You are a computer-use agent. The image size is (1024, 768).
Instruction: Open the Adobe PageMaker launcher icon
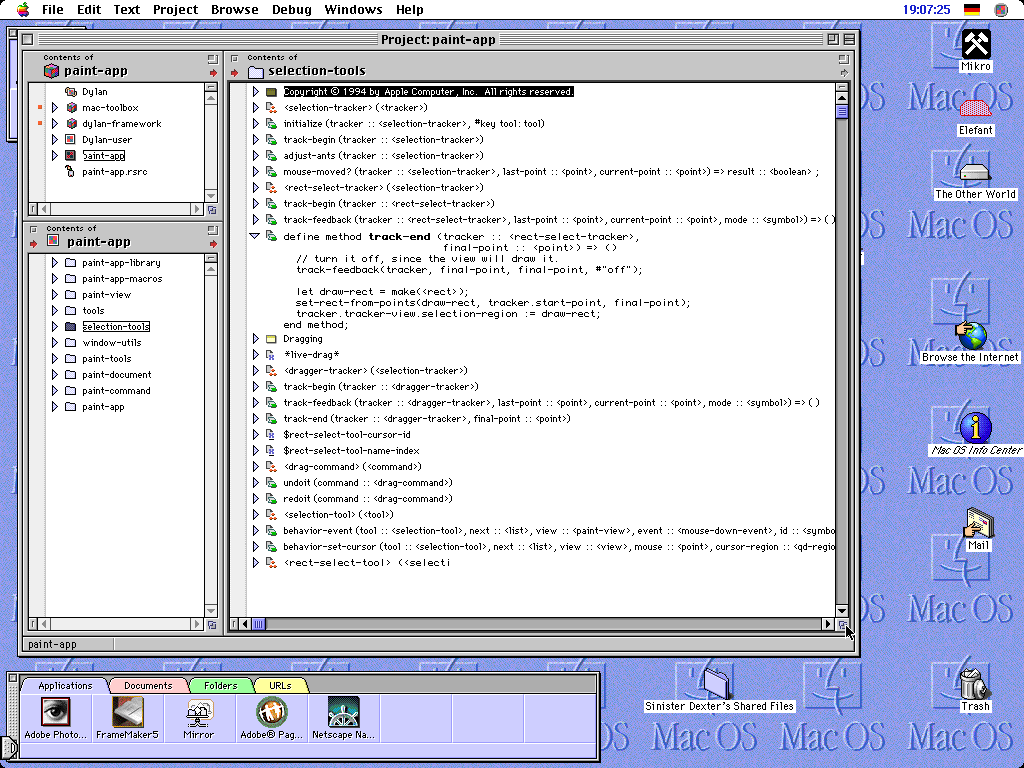(271, 712)
